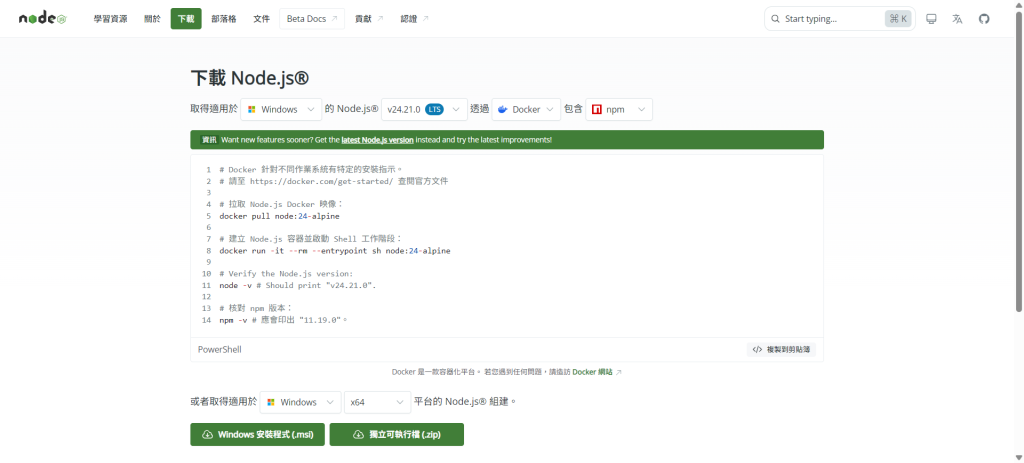
Task: Open the 學習資源 menu item
Action: 110,19
